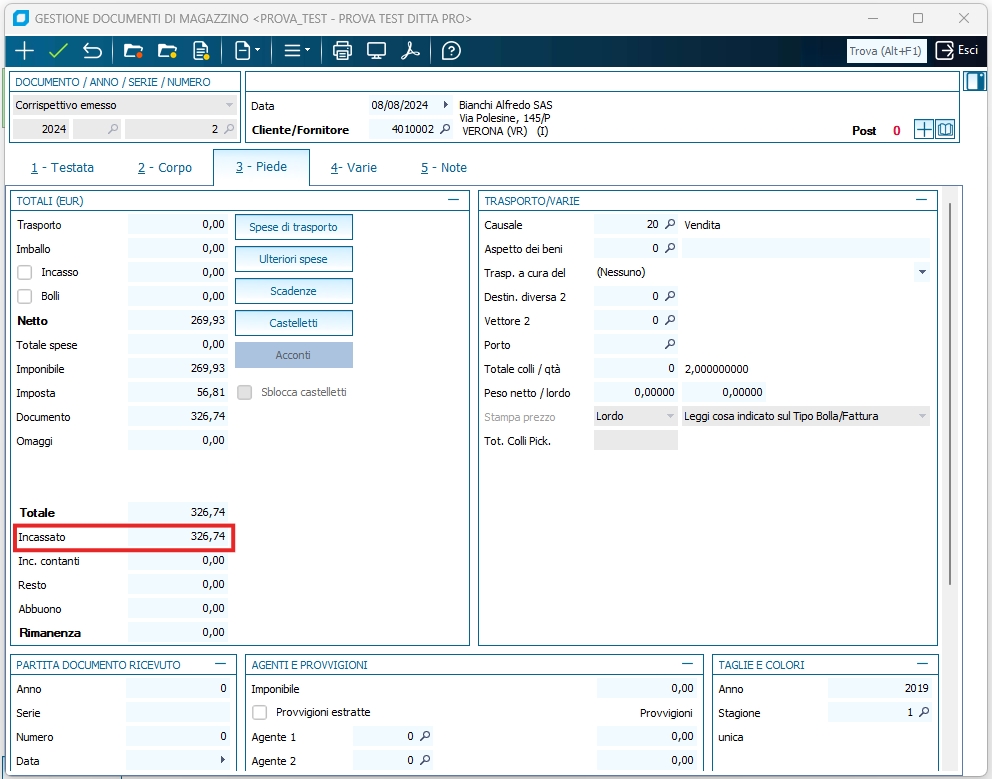Enable the Incasso checkbox
This screenshot has height=779, width=992.
[x=25, y=272]
